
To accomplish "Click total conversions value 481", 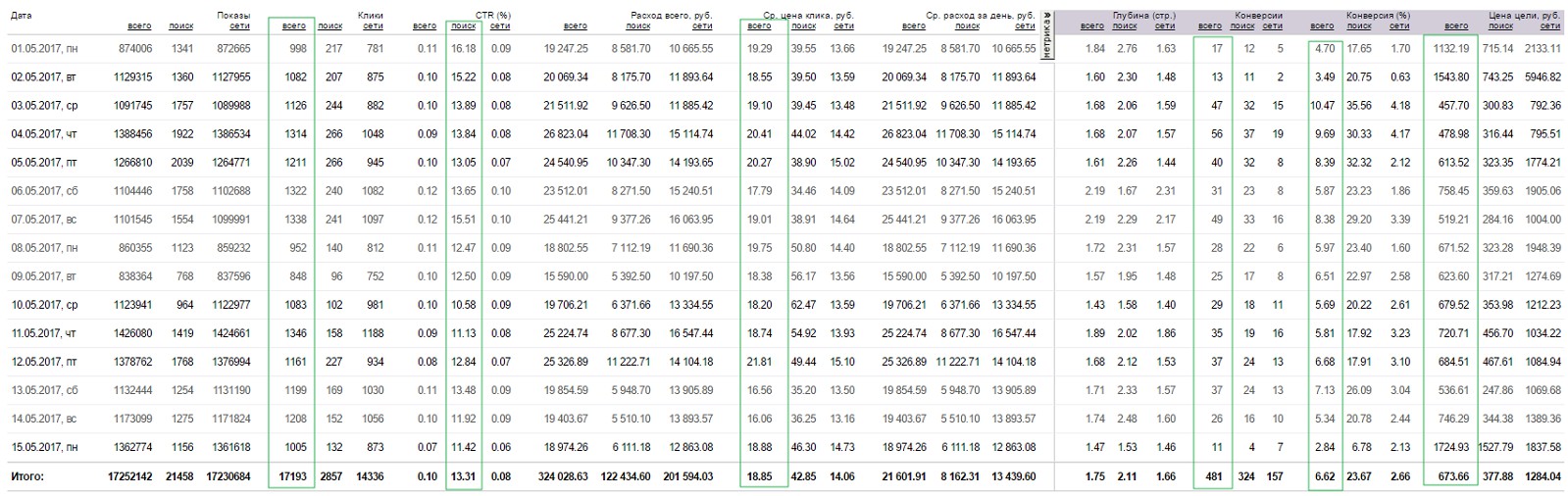I will 1213,477.
